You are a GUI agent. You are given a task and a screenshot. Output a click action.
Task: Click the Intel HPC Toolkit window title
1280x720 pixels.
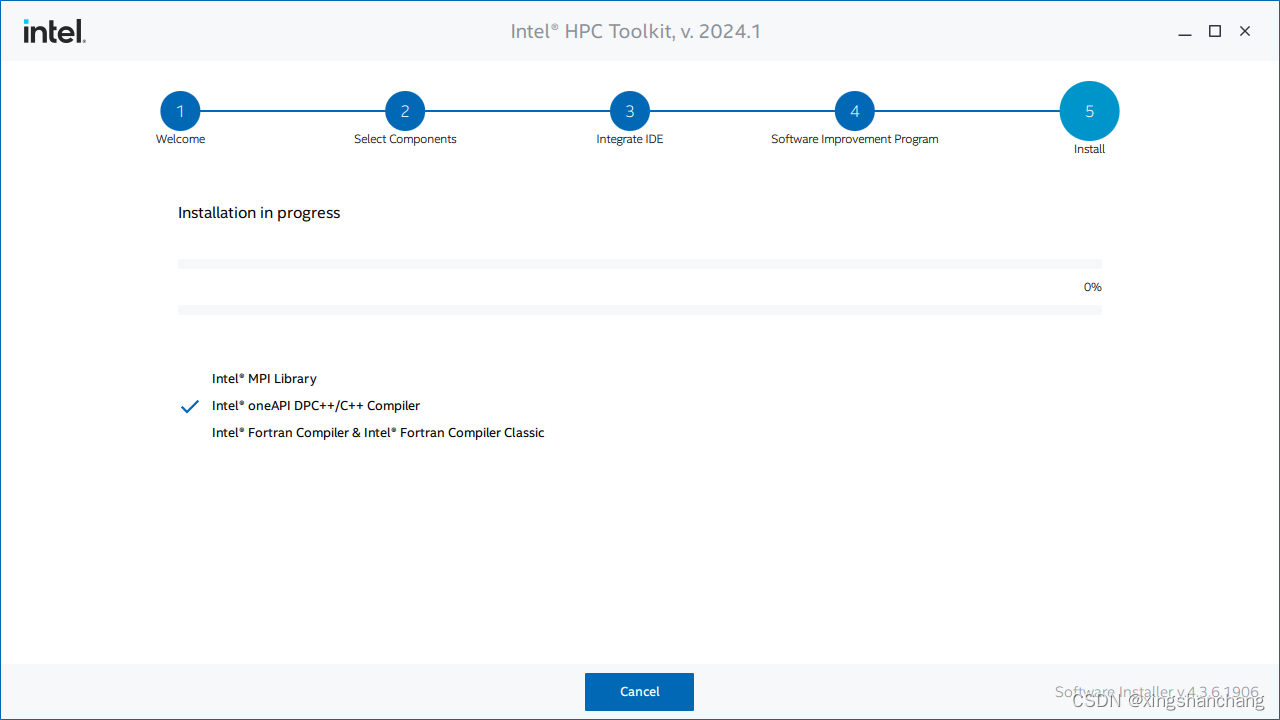click(636, 32)
